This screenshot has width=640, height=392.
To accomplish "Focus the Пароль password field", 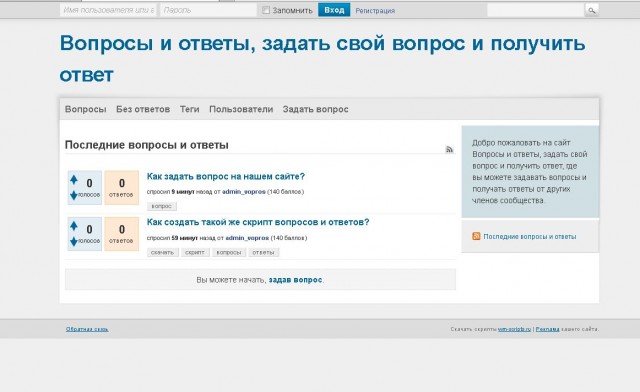I will (x=208, y=10).
